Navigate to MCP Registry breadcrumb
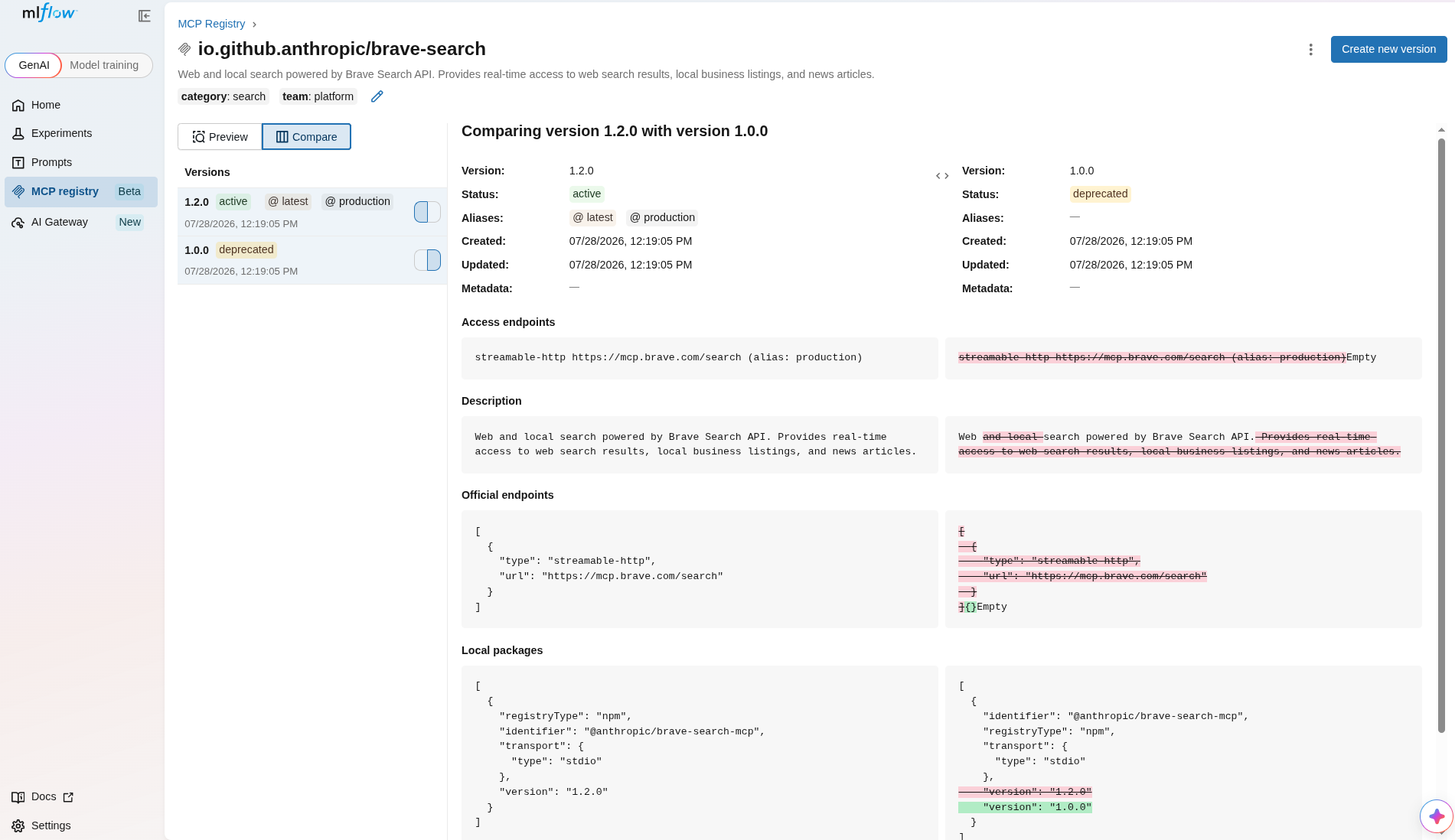This screenshot has height=840, width=1455. (211, 24)
